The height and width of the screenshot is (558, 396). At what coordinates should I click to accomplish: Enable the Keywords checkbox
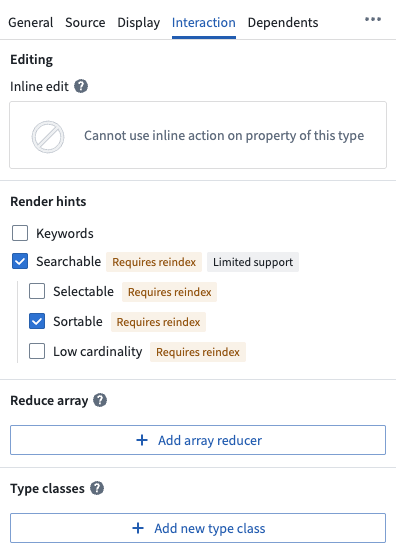tap(20, 233)
